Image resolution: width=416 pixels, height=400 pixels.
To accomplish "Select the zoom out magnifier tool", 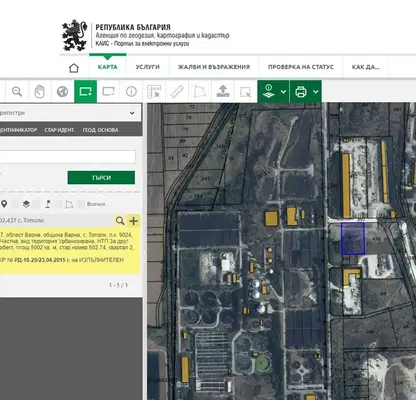I will [17, 91].
